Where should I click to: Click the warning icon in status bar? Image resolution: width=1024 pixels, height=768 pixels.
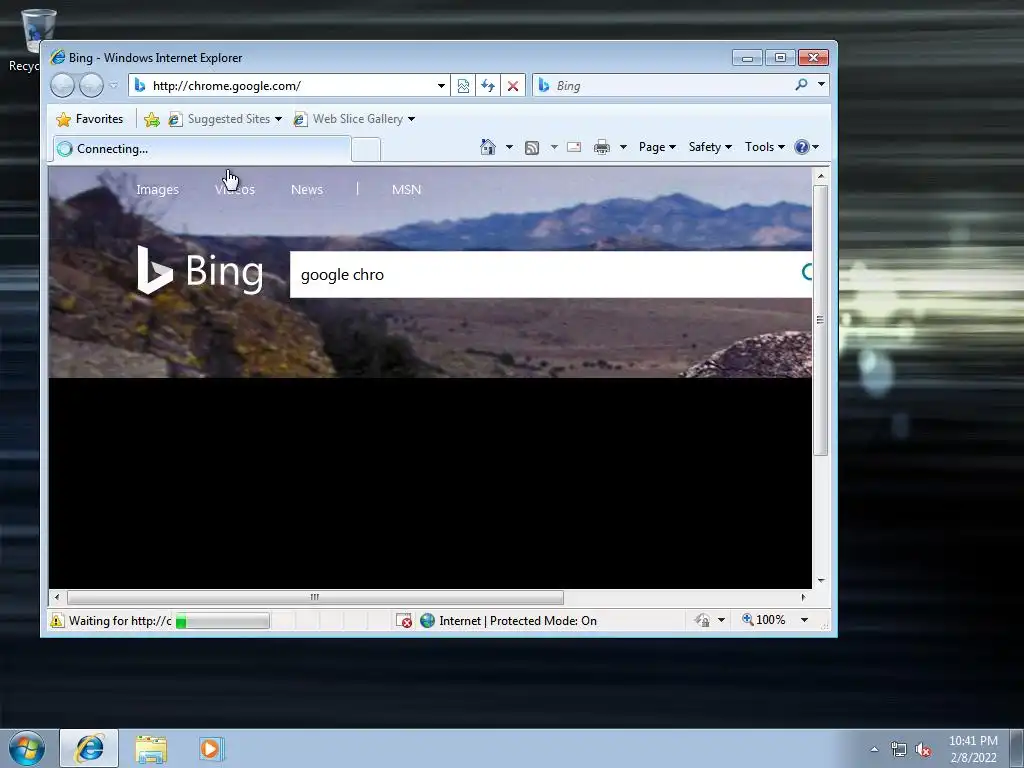click(x=57, y=620)
